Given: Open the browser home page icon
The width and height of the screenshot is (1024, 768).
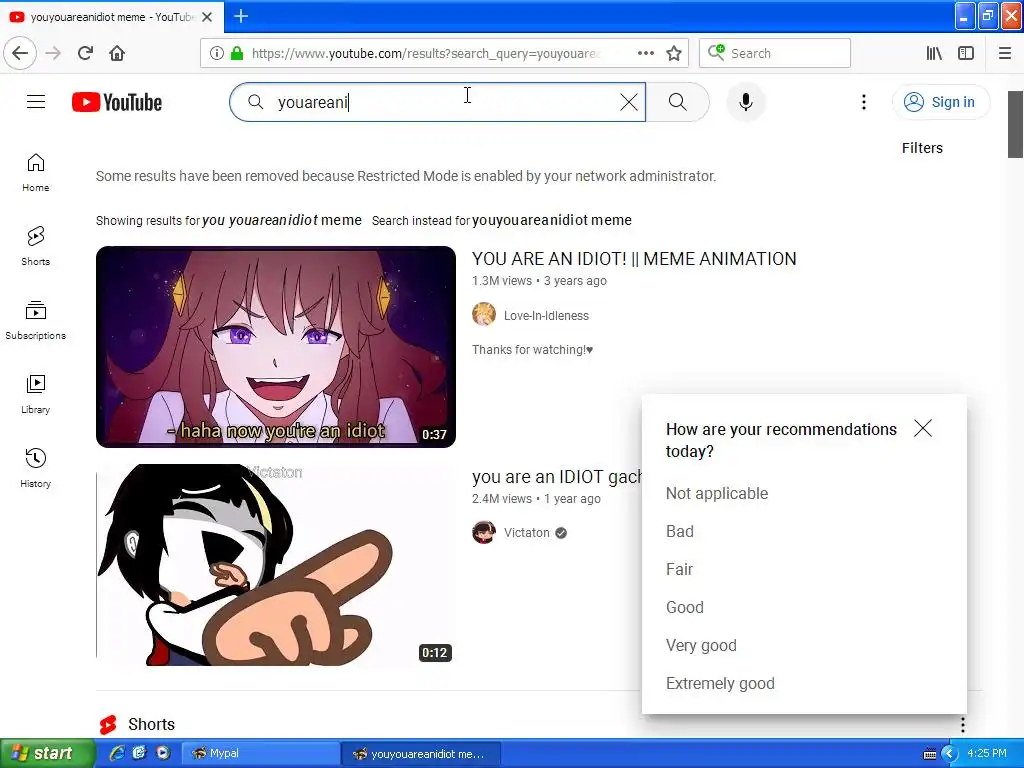Looking at the screenshot, I should tap(117, 53).
